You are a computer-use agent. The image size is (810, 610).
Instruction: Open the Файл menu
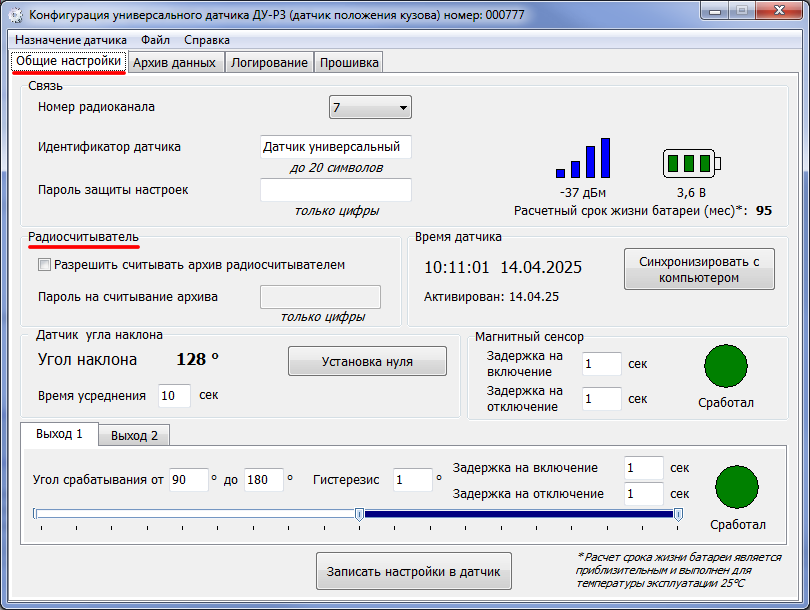pyautogui.click(x=155, y=40)
